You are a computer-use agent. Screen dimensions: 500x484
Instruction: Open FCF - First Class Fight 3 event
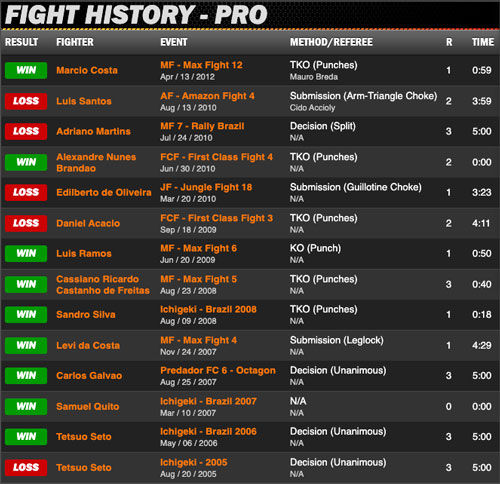click(x=216, y=218)
